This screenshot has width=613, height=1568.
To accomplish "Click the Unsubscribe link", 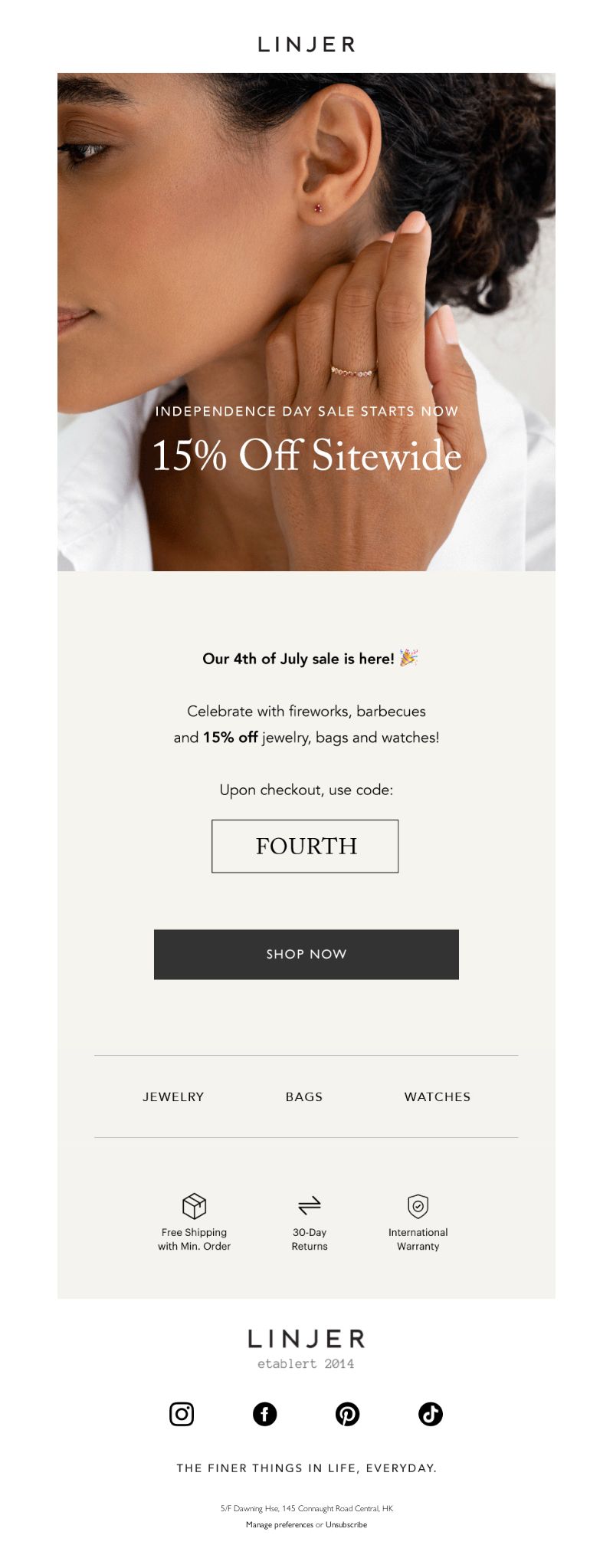I will pos(346,1524).
